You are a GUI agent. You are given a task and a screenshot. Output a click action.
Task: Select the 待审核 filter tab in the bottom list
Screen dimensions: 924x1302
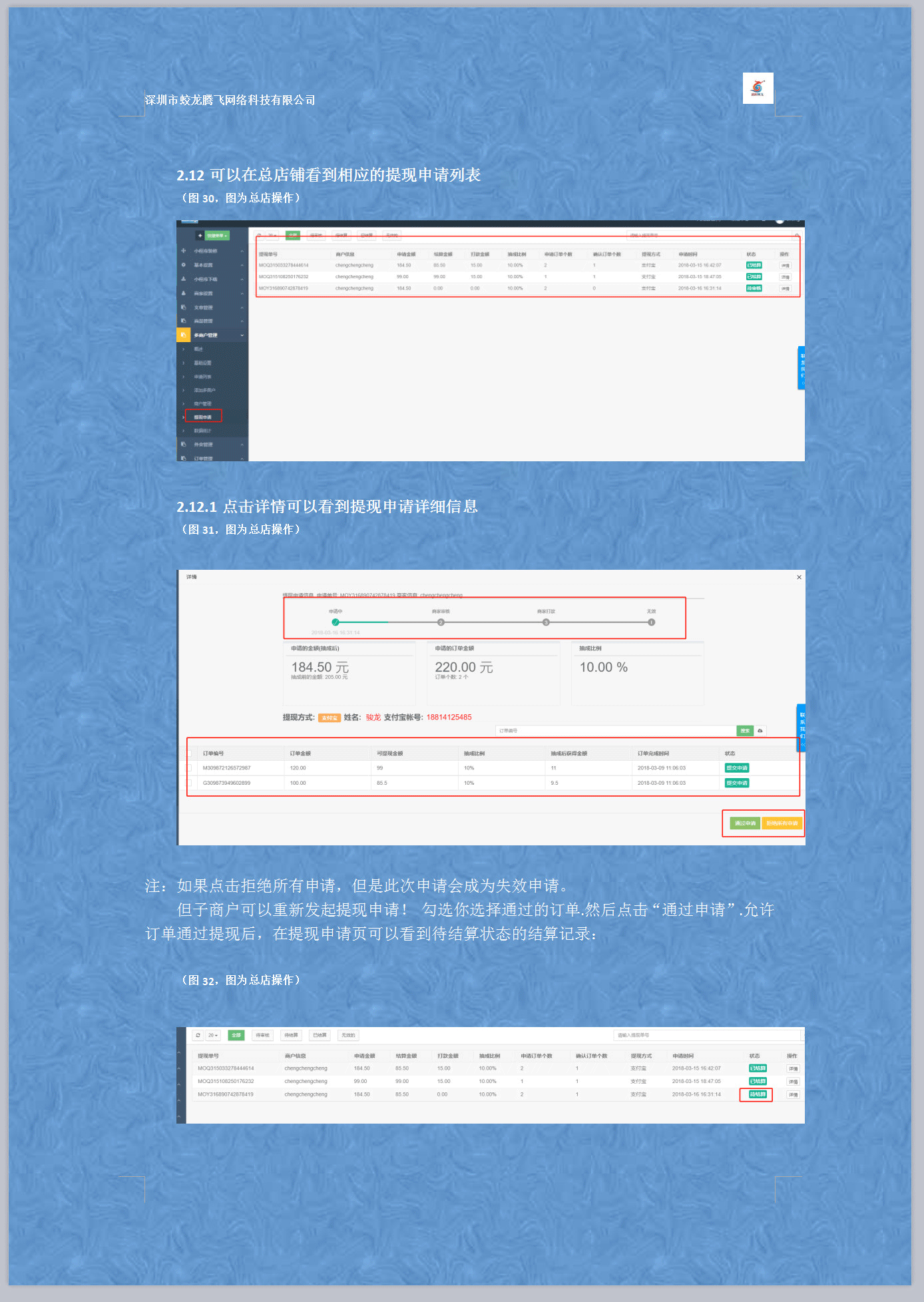coord(263,1035)
